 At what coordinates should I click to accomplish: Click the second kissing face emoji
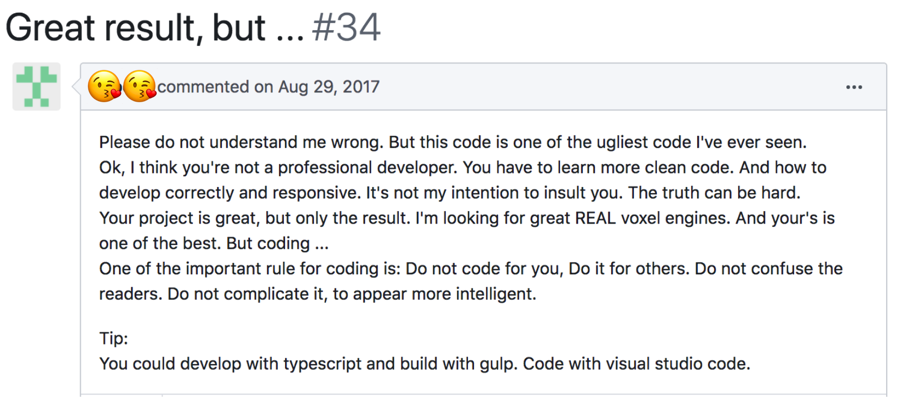[x=139, y=87]
